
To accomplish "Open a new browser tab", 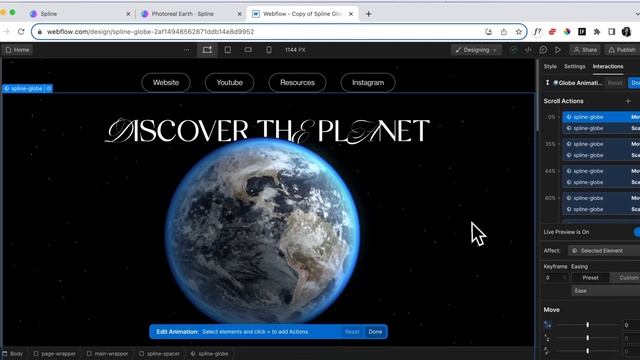I will coord(369,14).
